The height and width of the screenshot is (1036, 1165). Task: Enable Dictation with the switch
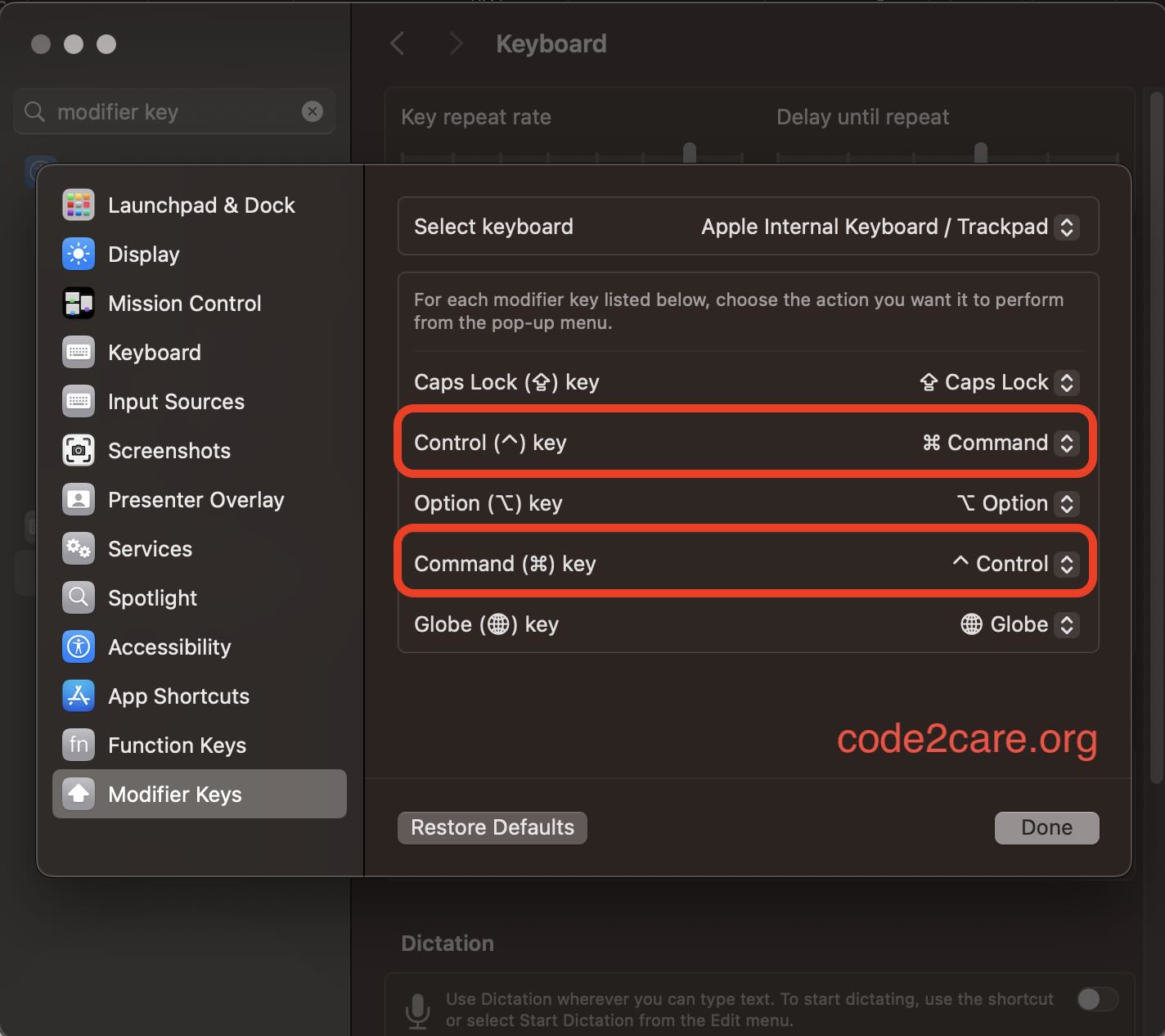point(1096,999)
